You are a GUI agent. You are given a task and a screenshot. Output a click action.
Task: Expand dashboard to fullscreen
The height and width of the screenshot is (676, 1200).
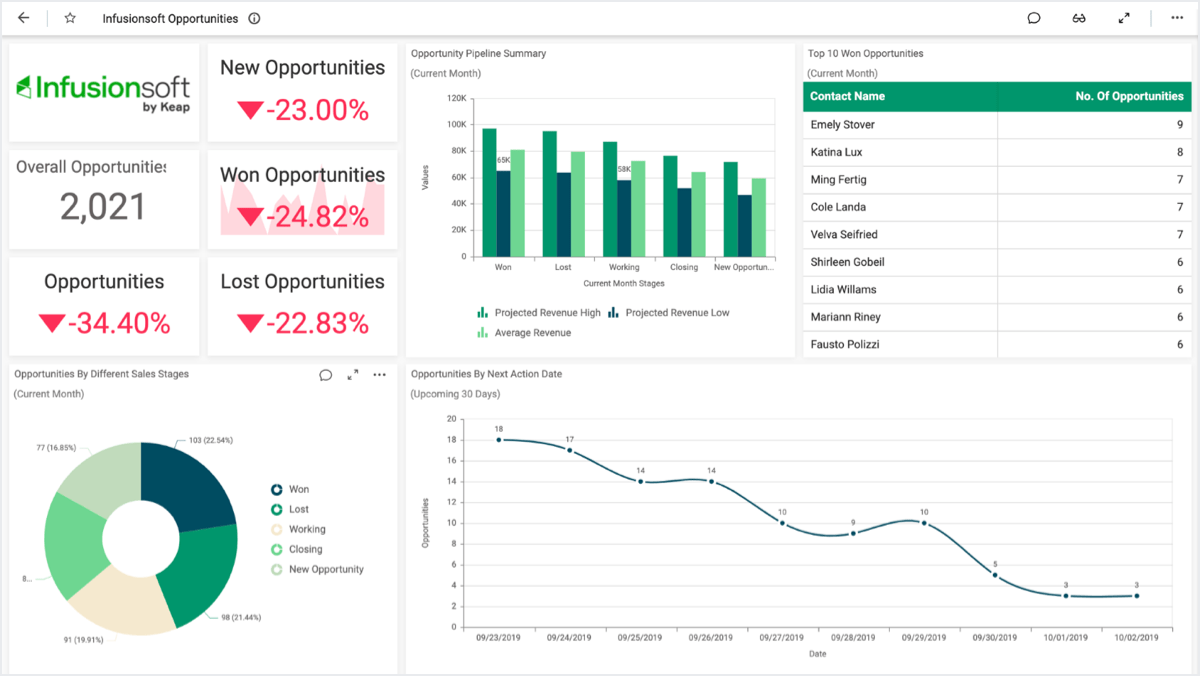(x=1124, y=17)
